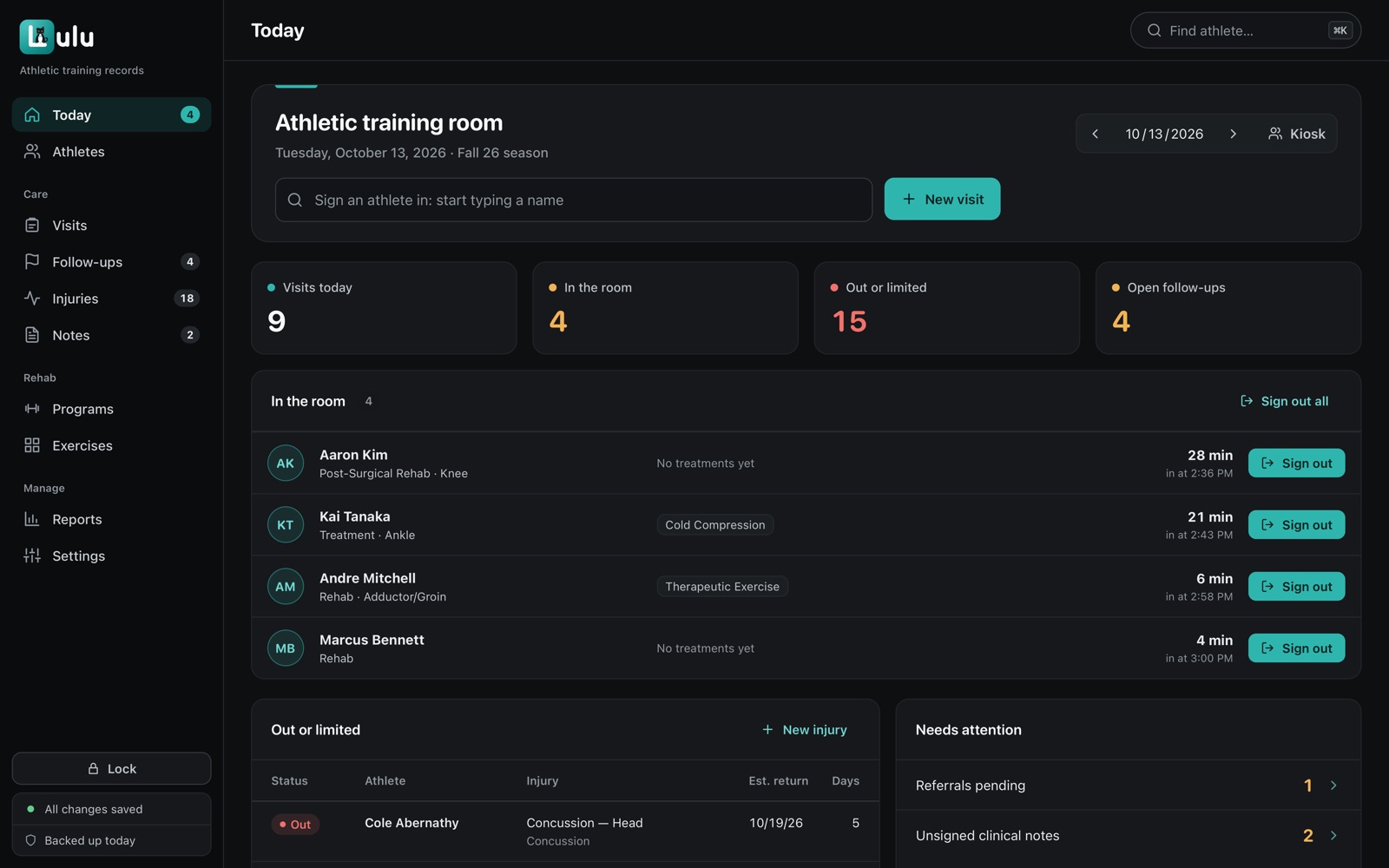The width and height of the screenshot is (1389, 868).
Task: Sign out Andre Mitchell
Action: pyautogui.click(x=1296, y=586)
